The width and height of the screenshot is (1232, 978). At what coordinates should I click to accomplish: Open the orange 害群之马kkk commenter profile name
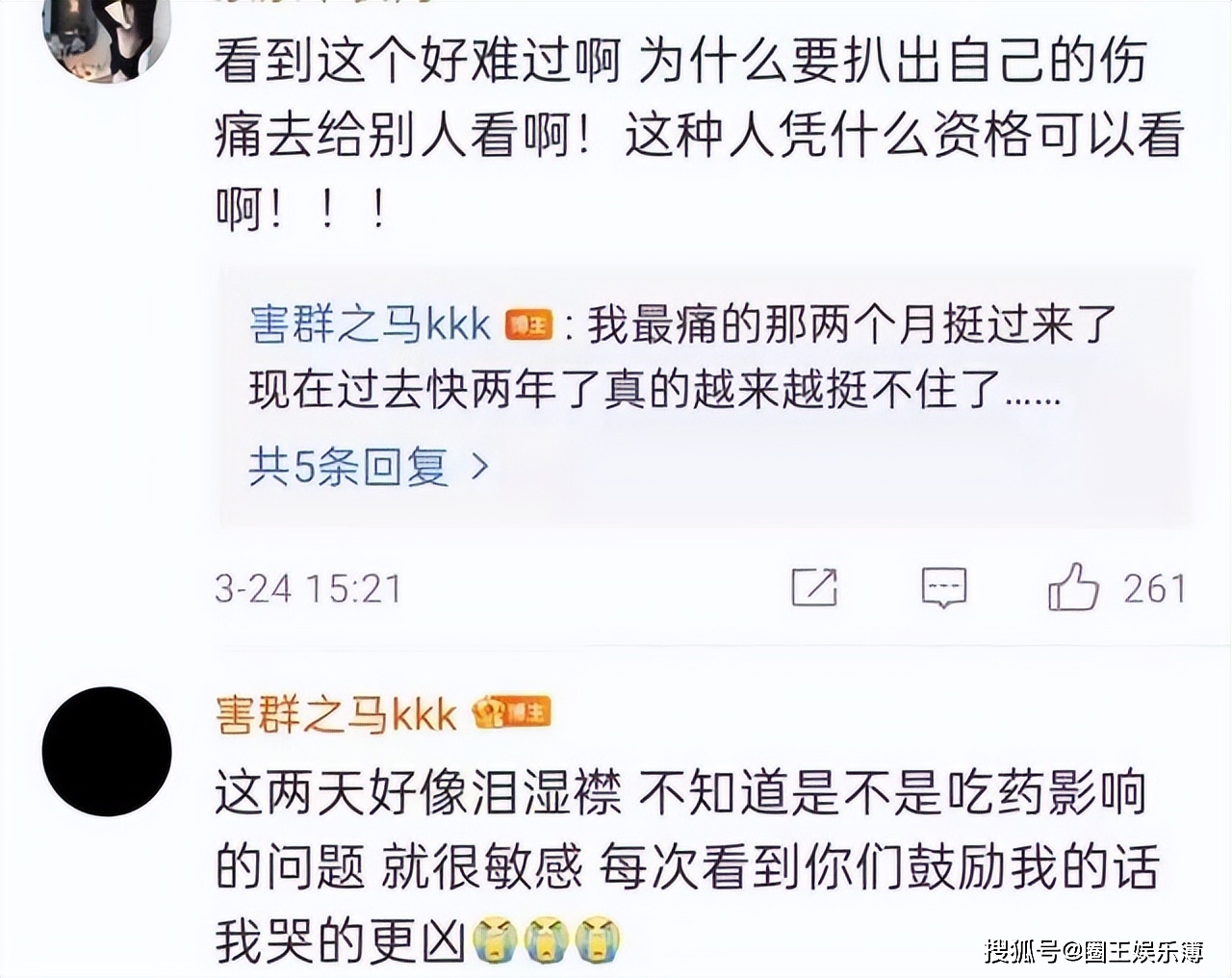click(x=337, y=714)
